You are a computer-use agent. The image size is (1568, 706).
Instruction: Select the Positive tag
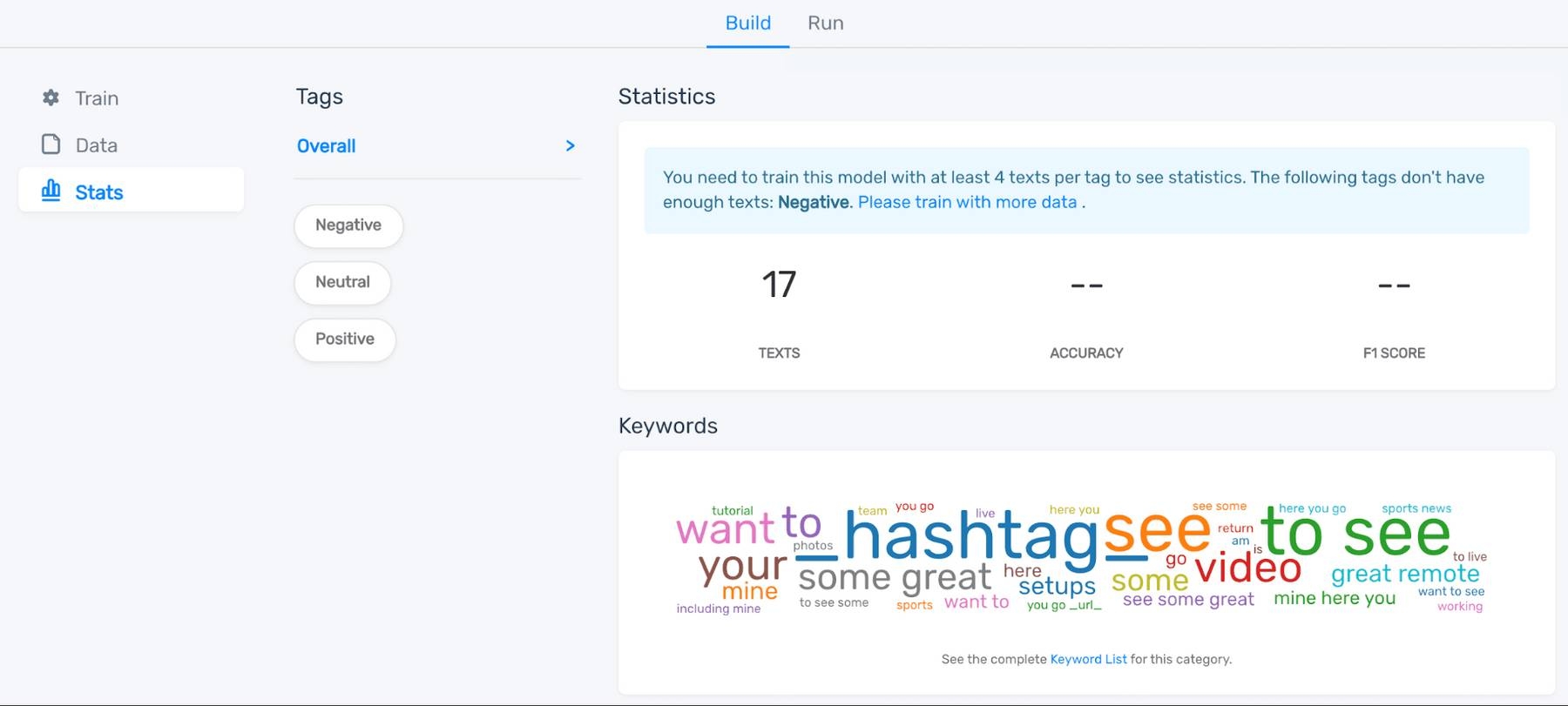(x=345, y=339)
